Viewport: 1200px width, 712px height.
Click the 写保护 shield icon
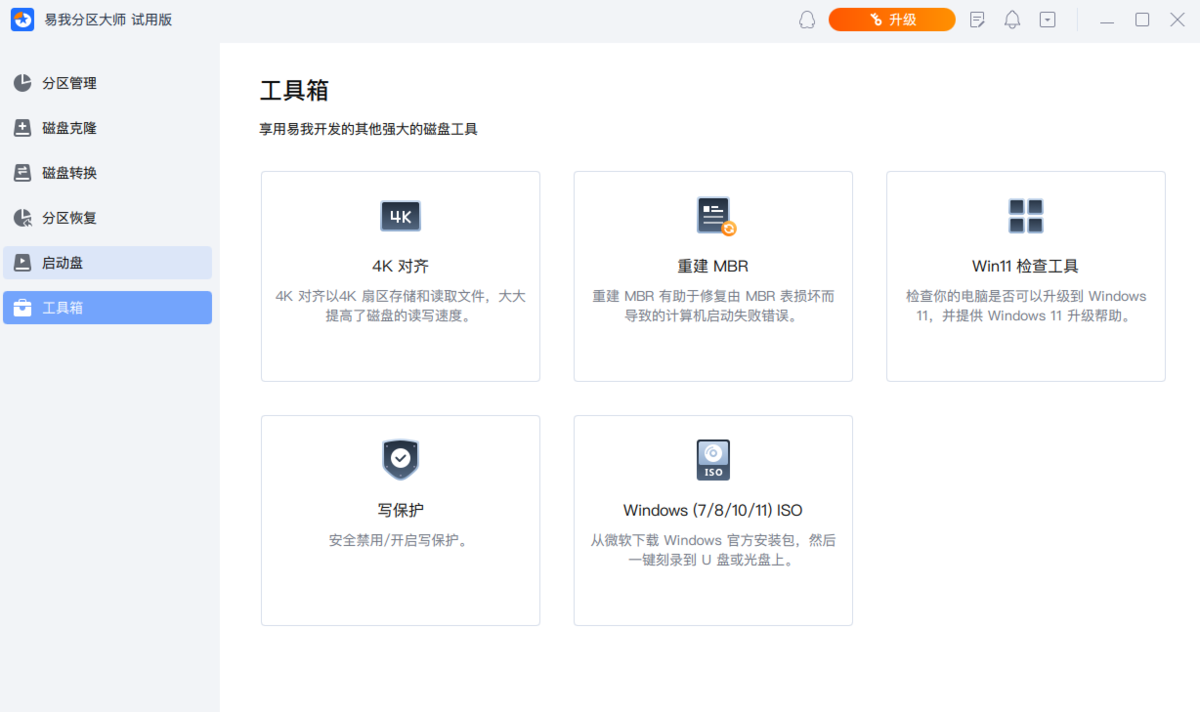pyautogui.click(x=400, y=460)
